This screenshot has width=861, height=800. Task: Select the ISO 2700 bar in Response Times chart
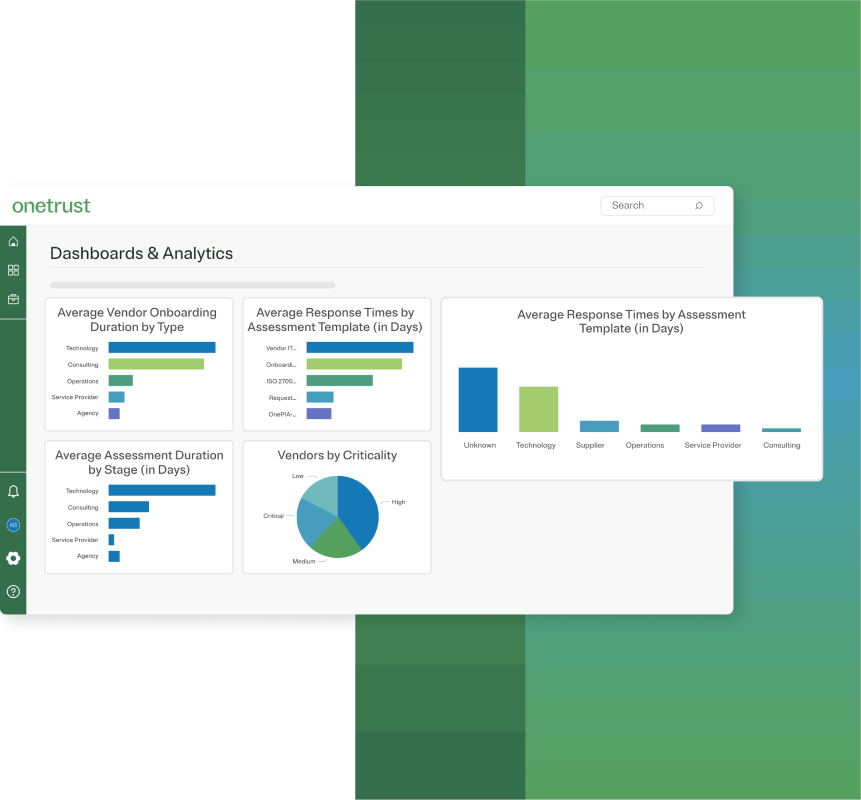tap(339, 381)
